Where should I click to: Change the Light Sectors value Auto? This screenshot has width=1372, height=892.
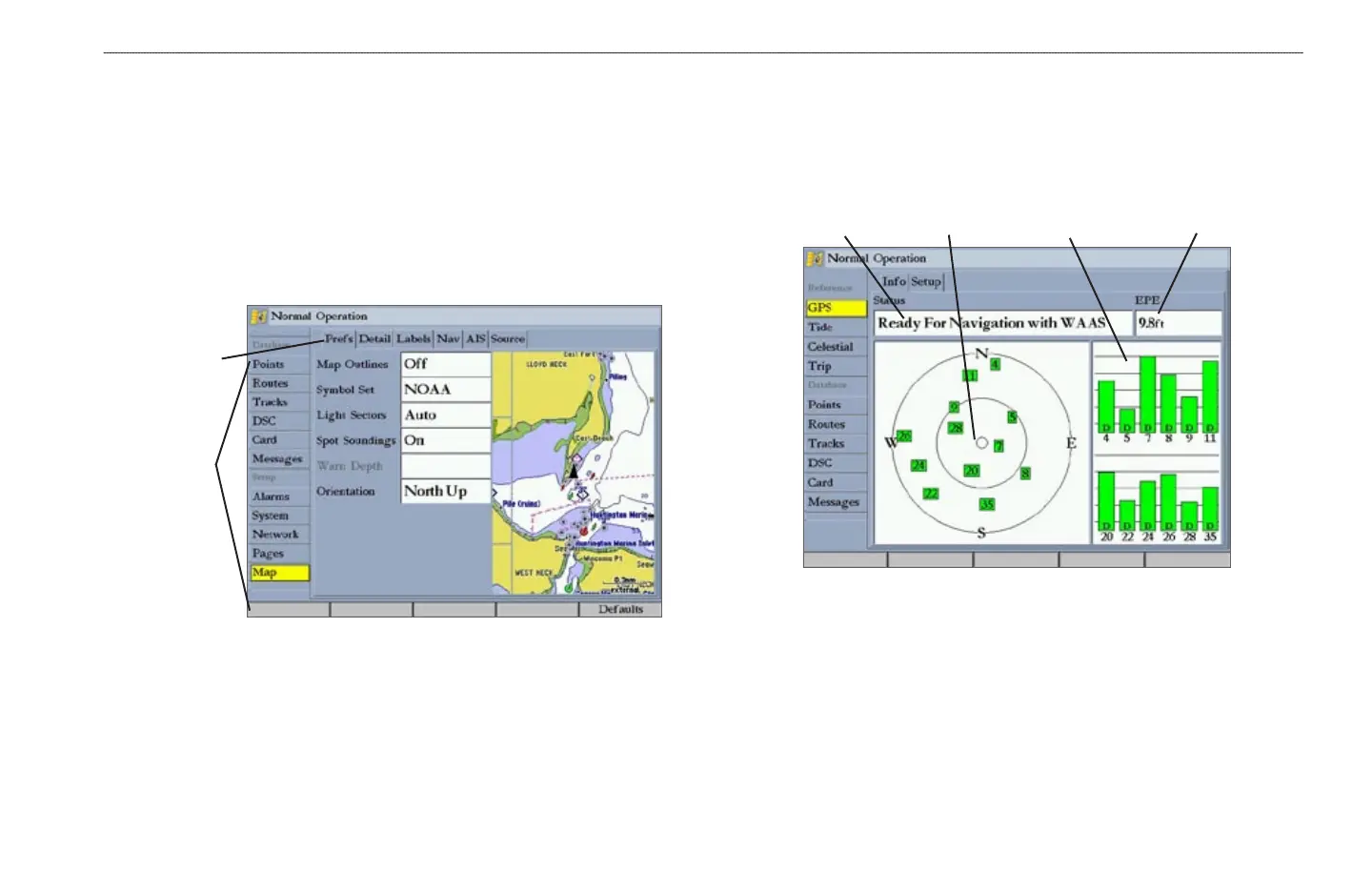point(446,416)
